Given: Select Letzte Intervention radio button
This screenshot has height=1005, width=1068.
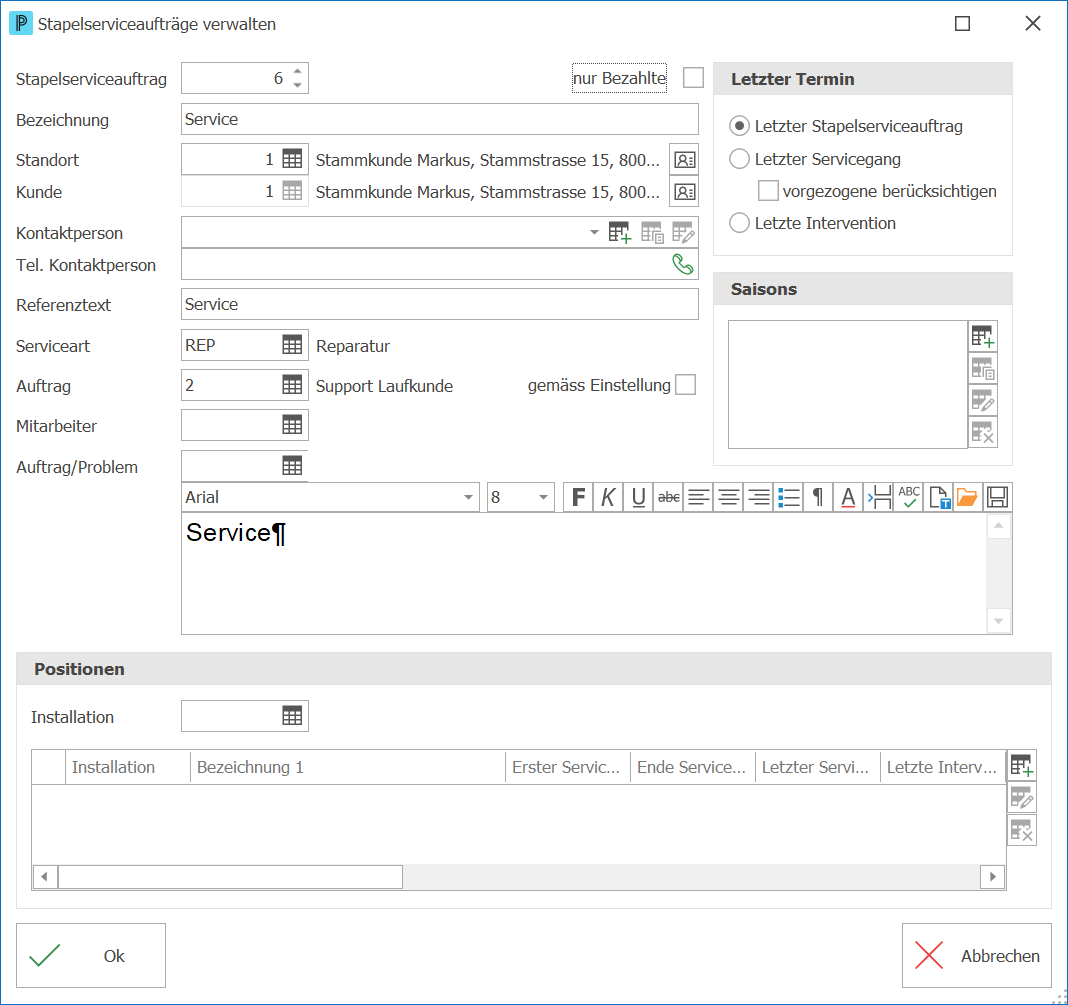Looking at the screenshot, I should pos(739,223).
